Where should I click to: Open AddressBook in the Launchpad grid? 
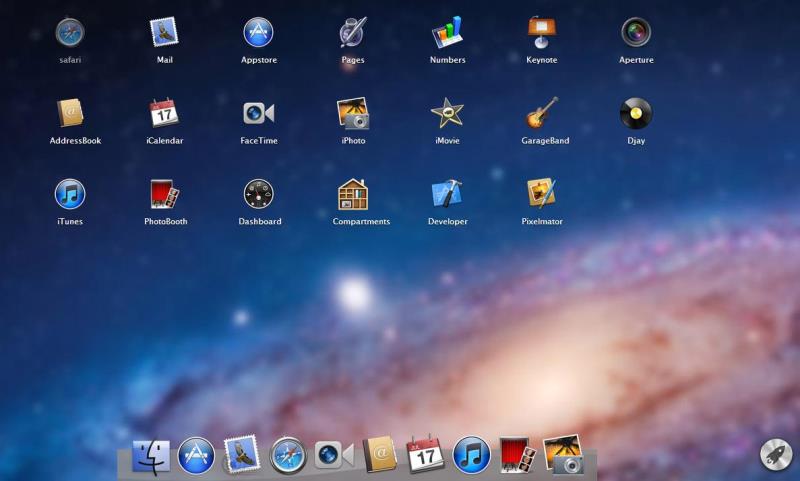click(x=70, y=113)
